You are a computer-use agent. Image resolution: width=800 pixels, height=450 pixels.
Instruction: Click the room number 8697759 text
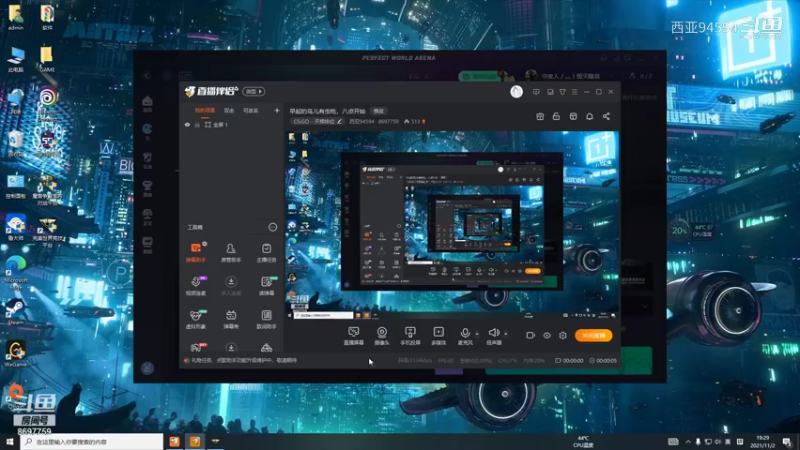tap(388, 121)
